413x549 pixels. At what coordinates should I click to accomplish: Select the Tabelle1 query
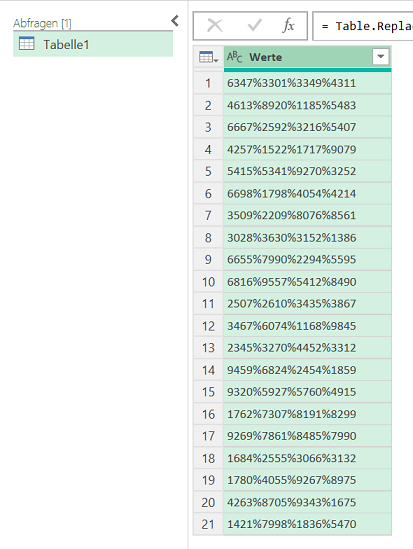click(93, 44)
